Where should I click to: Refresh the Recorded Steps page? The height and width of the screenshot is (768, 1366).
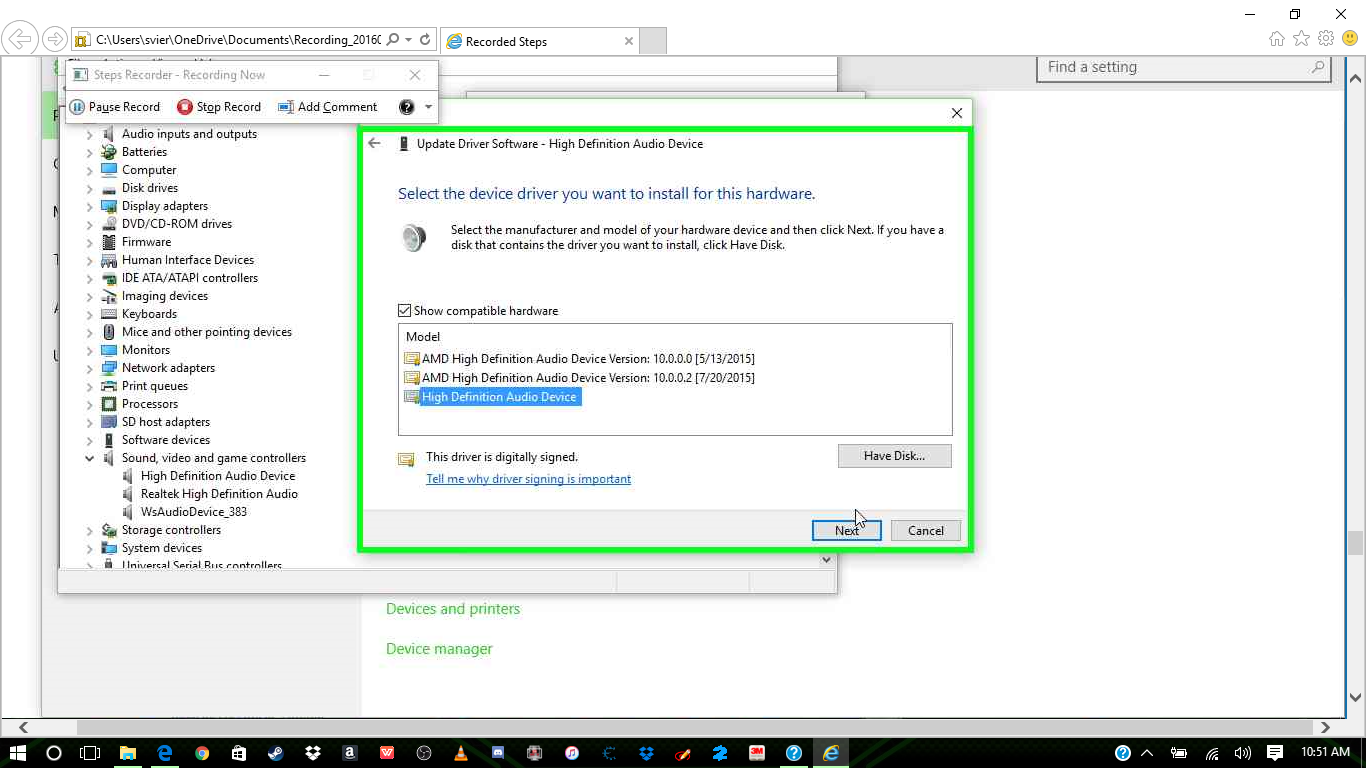(x=425, y=40)
